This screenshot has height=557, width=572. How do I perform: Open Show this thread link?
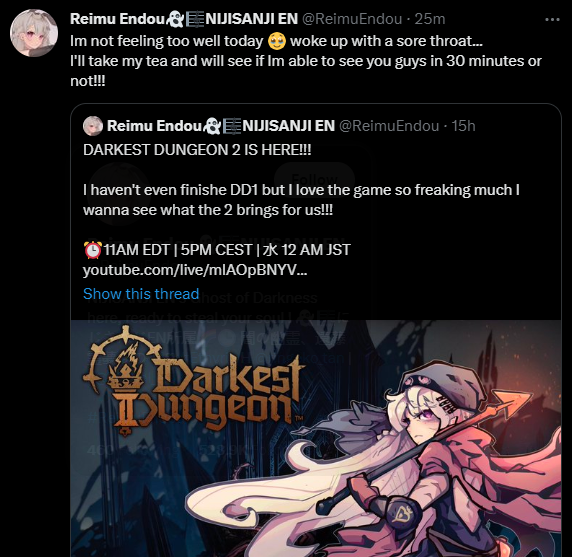pyautogui.click(x=141, y=294)
